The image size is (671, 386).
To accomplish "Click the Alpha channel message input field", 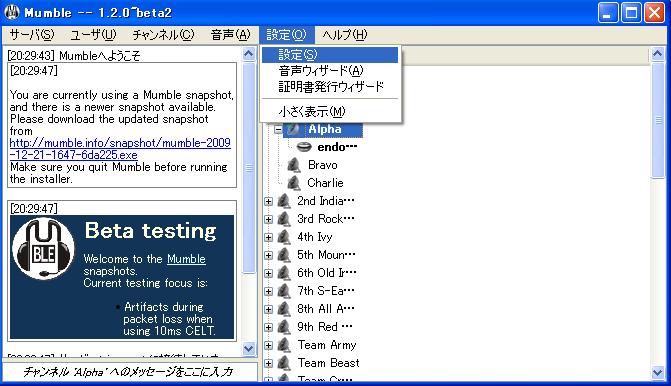I will [130, 371].
